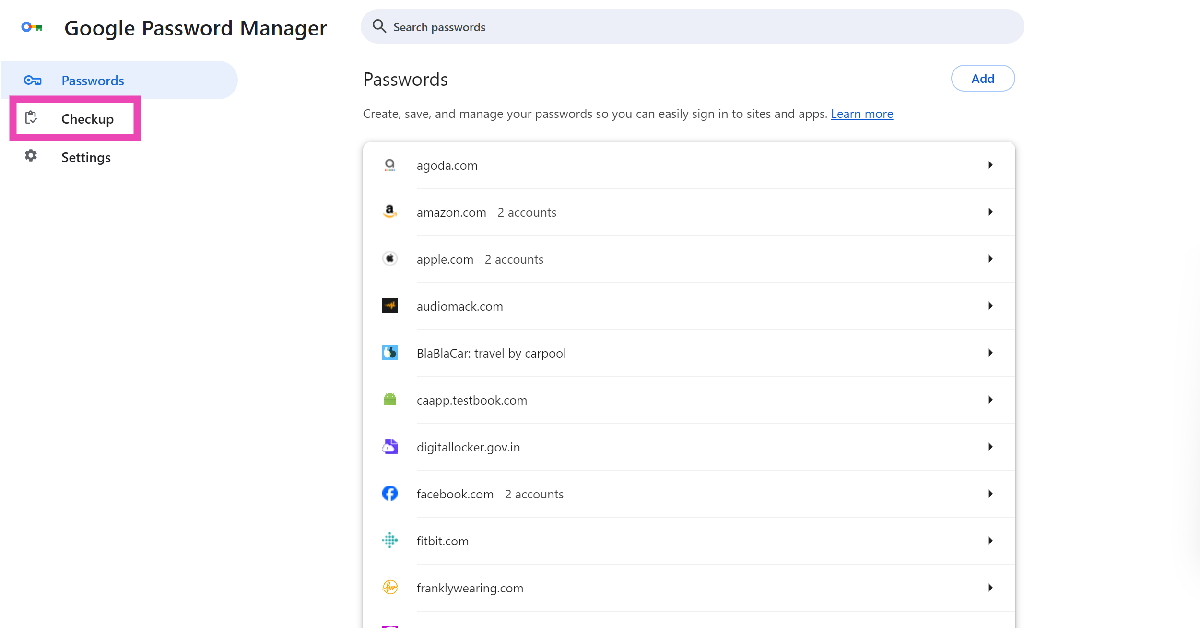Click the digitallocker.gov.in favicon icon
The height and width of the screenshot is (628, 1200).
(x=390, y=447)
